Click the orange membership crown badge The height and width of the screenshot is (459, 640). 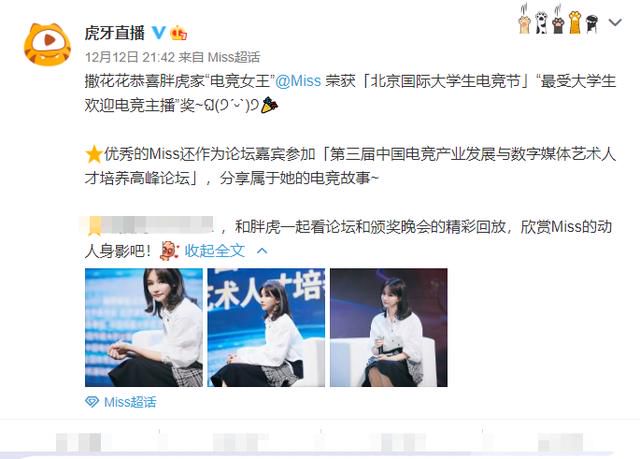(178, 33)
